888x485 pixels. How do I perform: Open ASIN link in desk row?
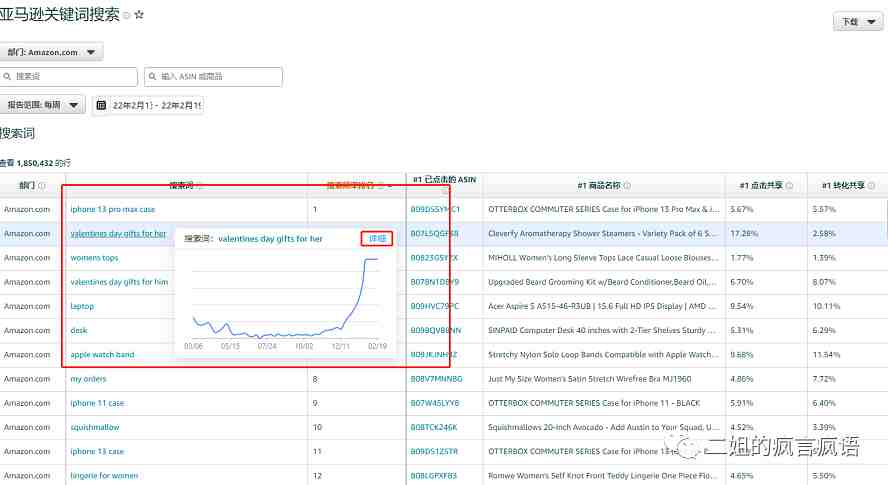pyautogui.click(x=436, y=330)
